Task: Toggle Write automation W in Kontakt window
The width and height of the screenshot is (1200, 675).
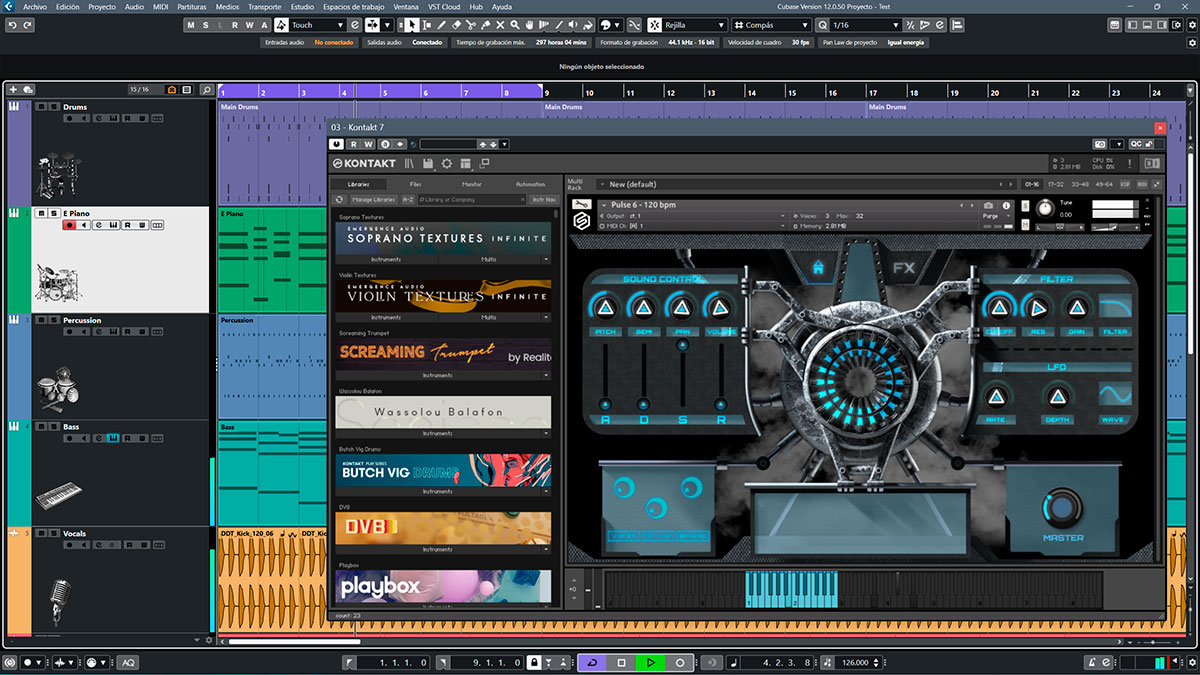Action: [369, 144]
